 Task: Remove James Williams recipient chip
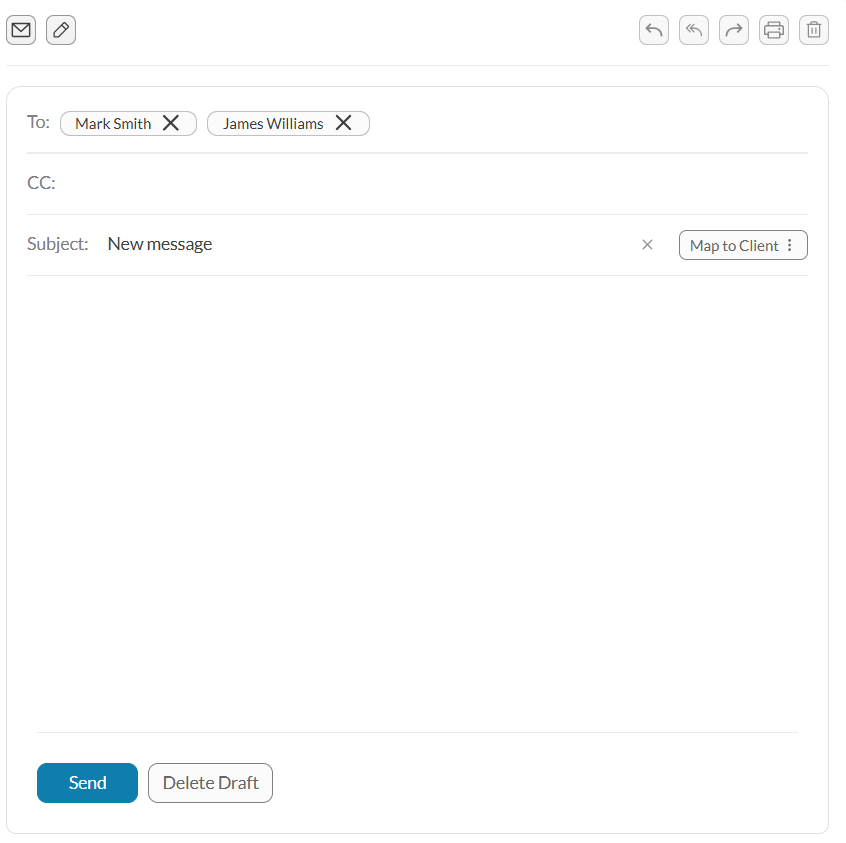pyautogui.click(x=344, y=123)
